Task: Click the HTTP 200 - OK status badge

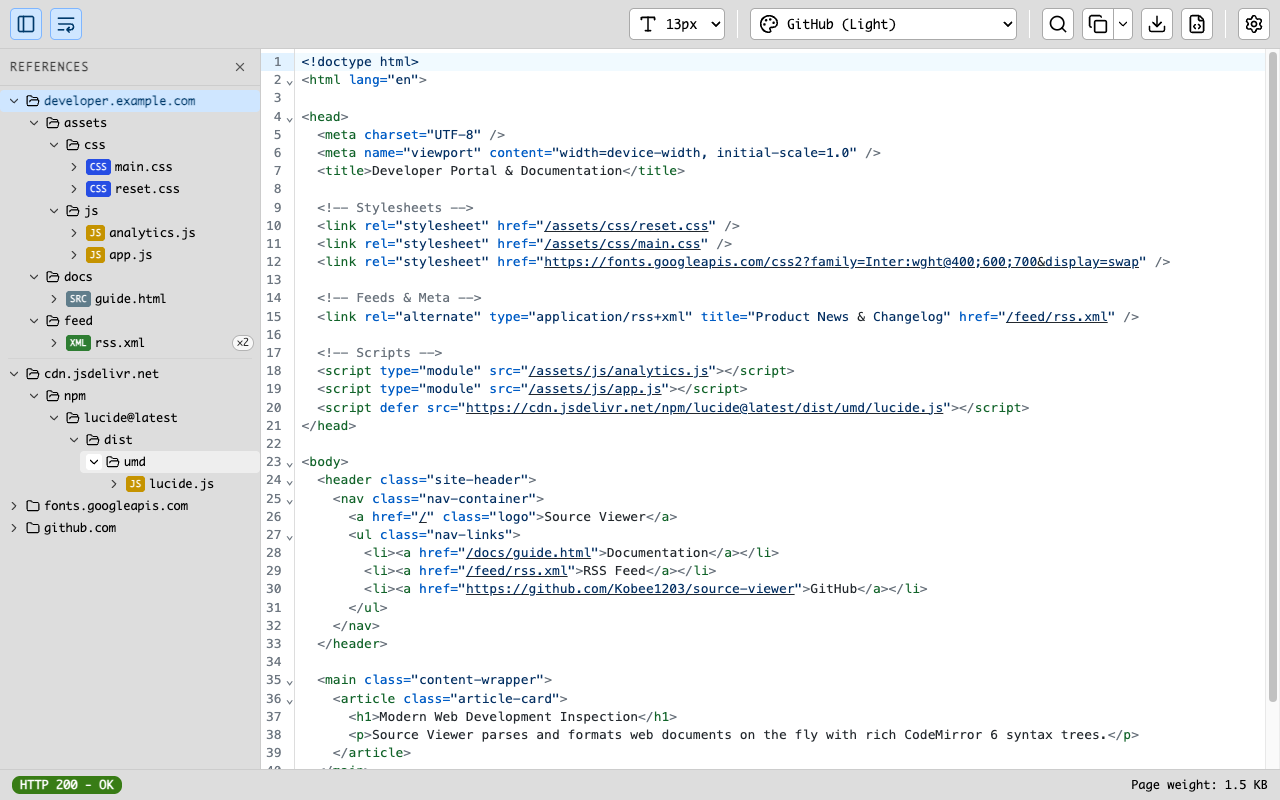Action: [x=67, y=785]
